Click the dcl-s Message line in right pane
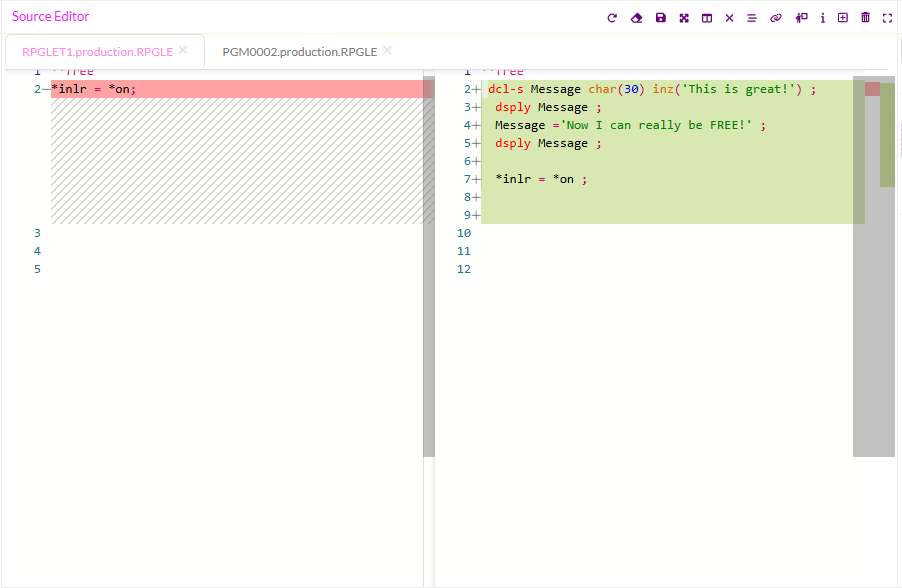The height and width of the screenshot is (588, 902). 652,89
